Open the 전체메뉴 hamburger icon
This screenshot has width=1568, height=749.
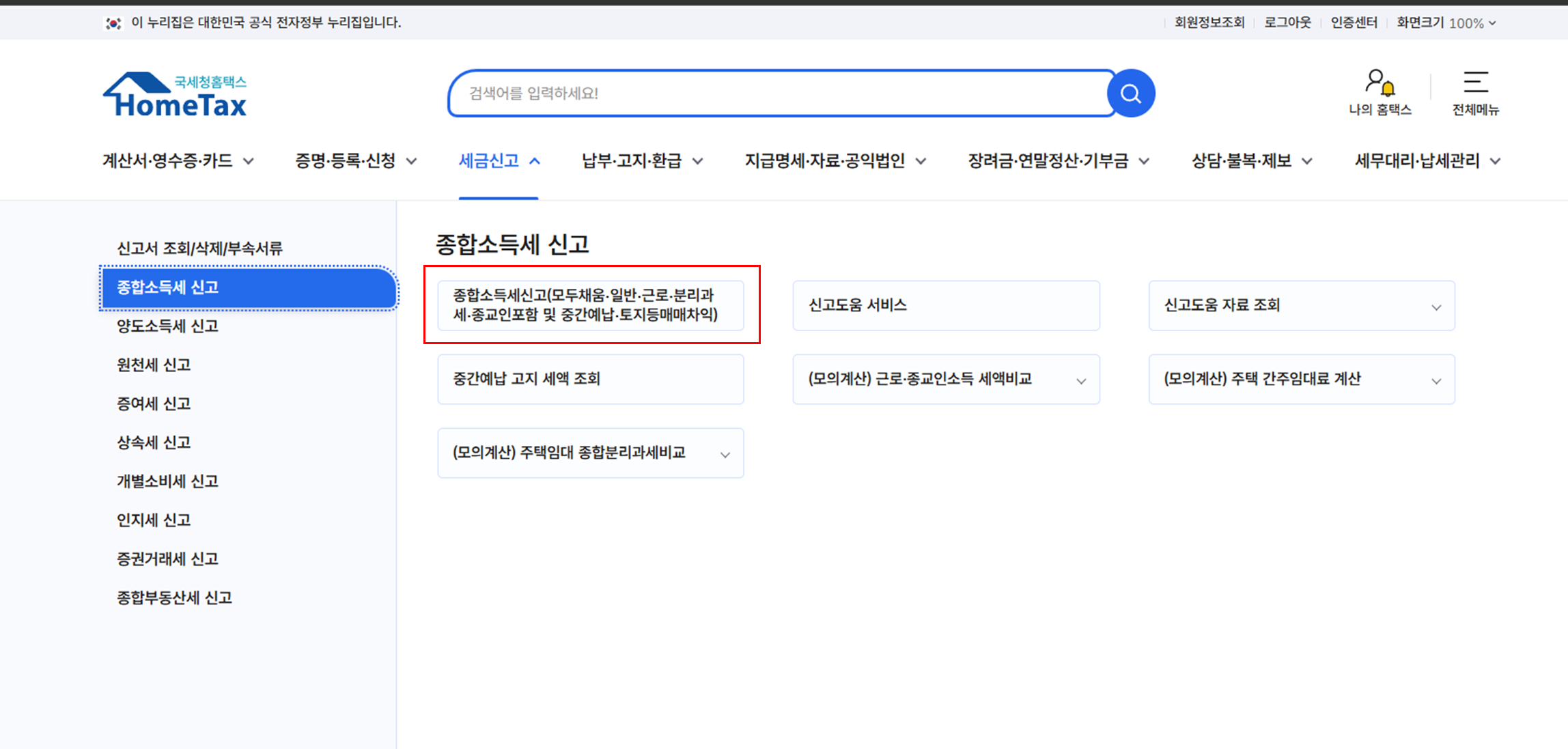pos(1475,83)
